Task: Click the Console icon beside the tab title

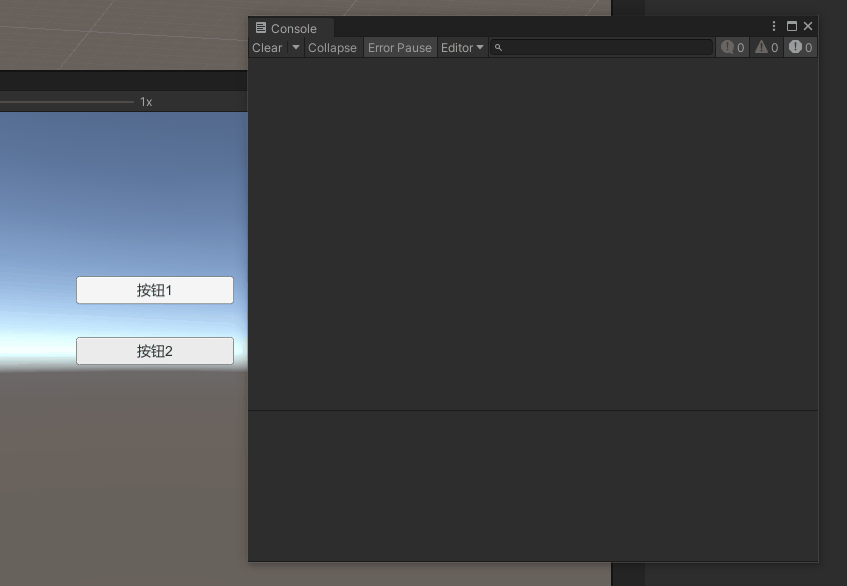Action: click(259, 28)
